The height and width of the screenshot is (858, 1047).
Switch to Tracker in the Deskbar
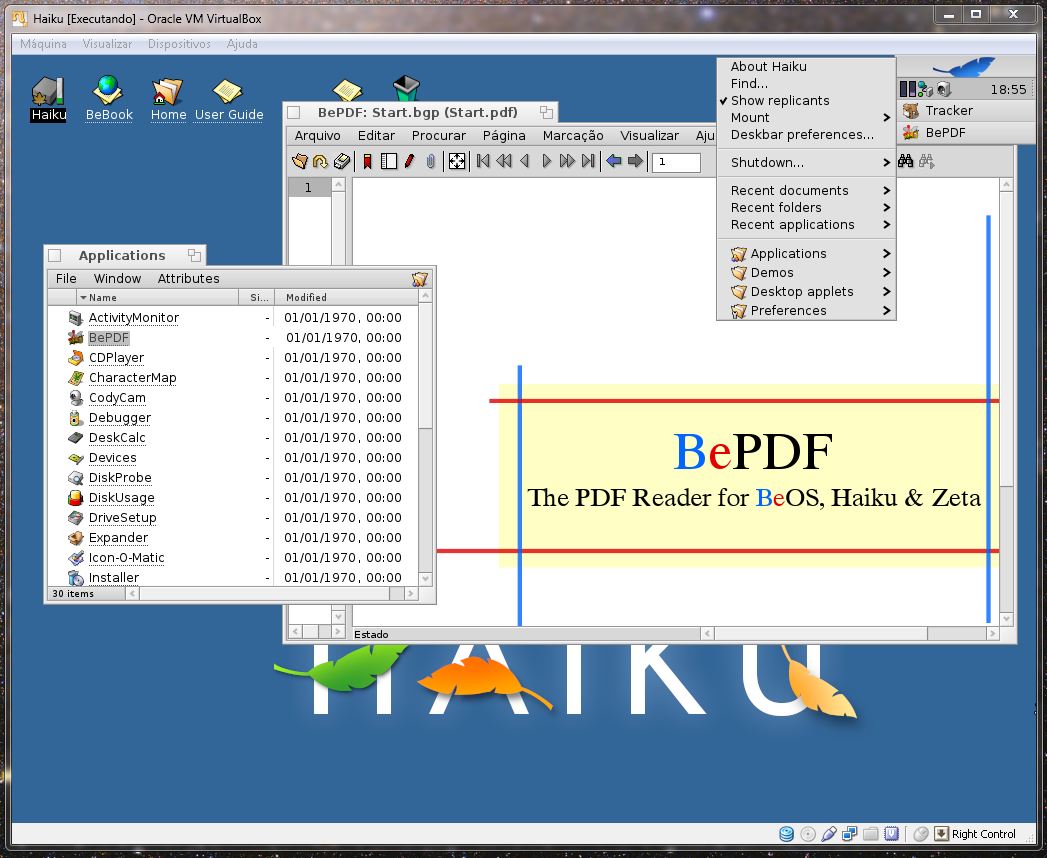[966, 111]
